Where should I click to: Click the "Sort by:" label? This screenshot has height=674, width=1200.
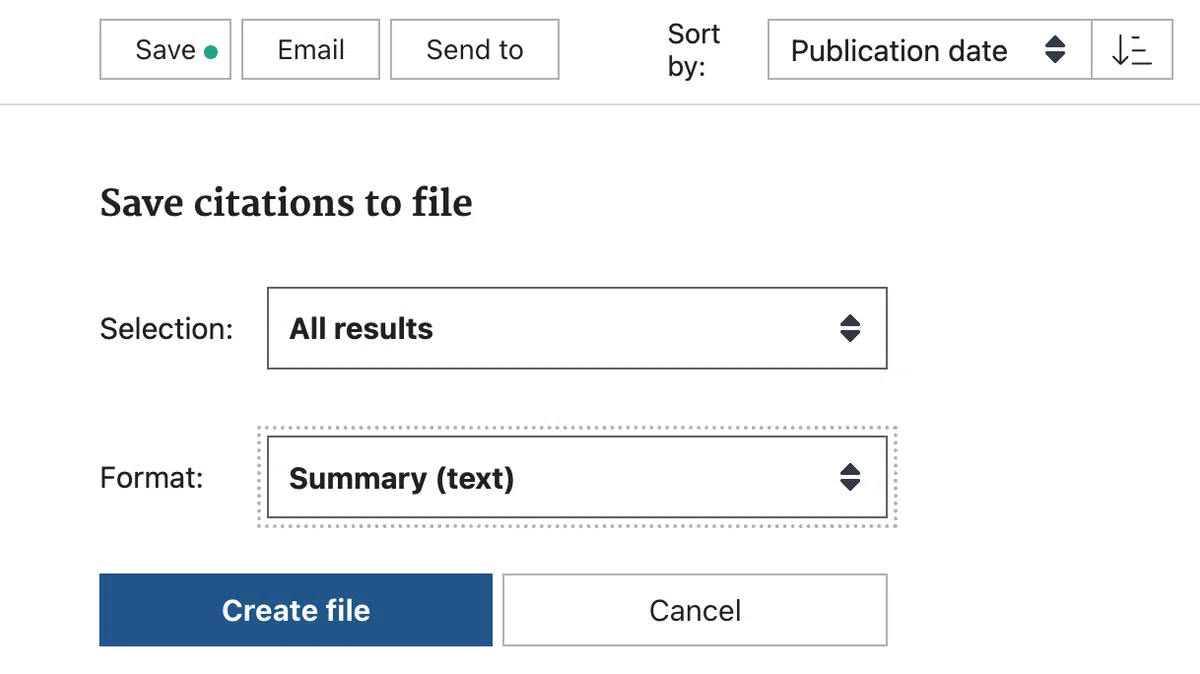(693, 50)
